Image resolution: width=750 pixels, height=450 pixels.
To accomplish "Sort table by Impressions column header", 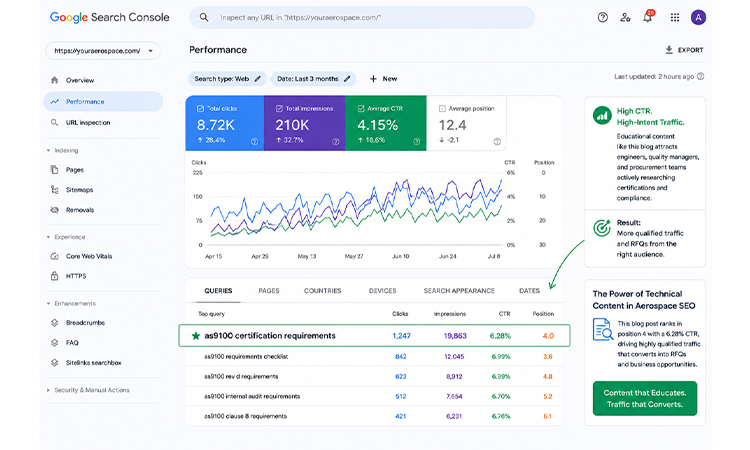I will click(x=450, y=314).
